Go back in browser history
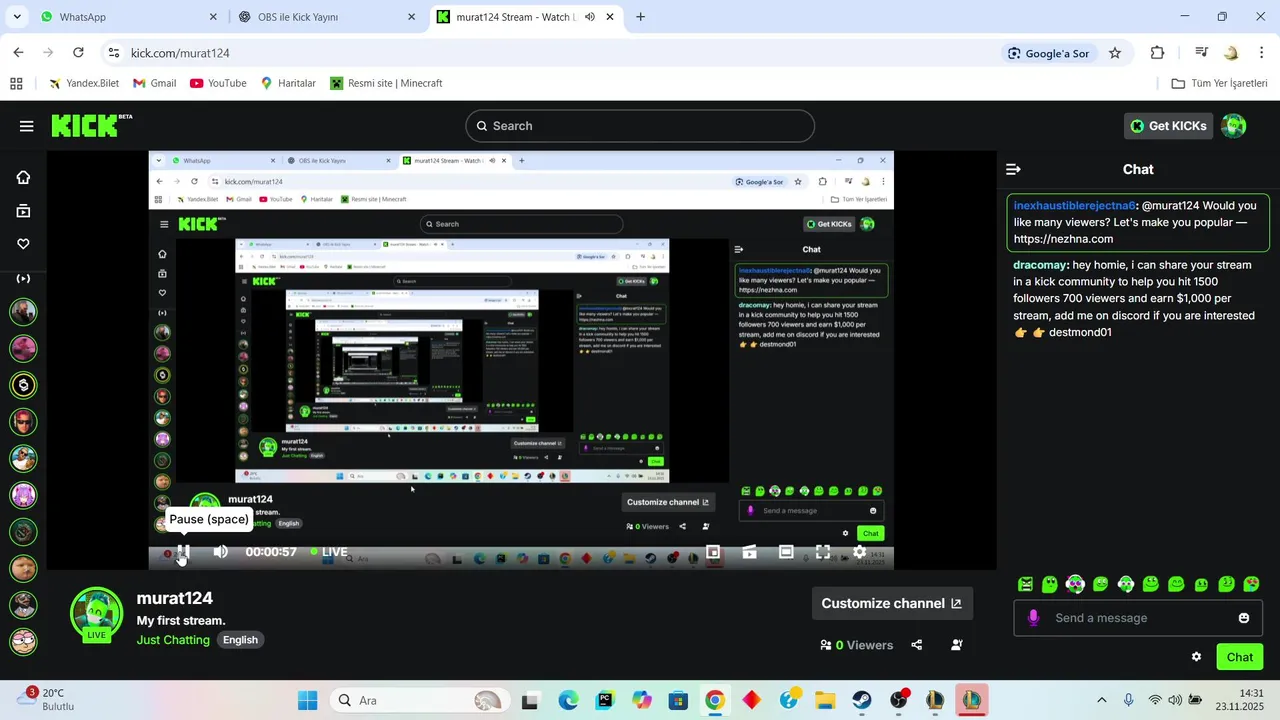 pos(18,53)
